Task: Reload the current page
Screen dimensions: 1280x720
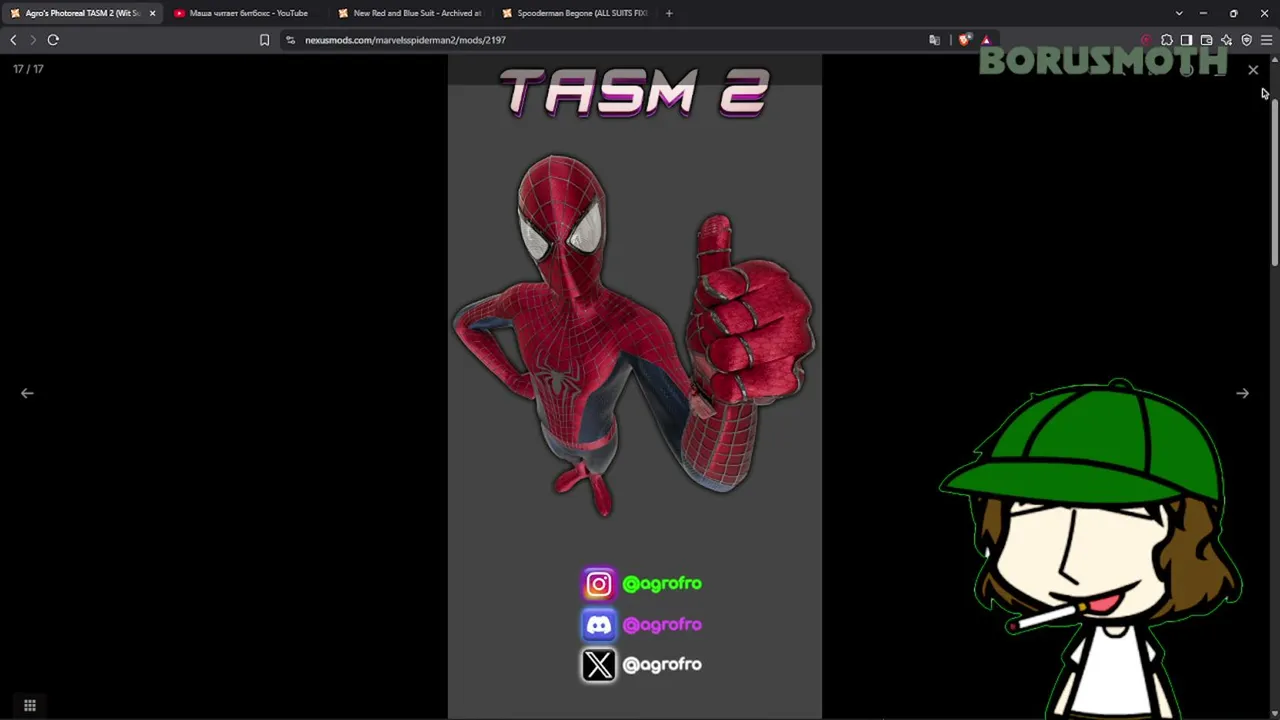Action: coord(53,40)
